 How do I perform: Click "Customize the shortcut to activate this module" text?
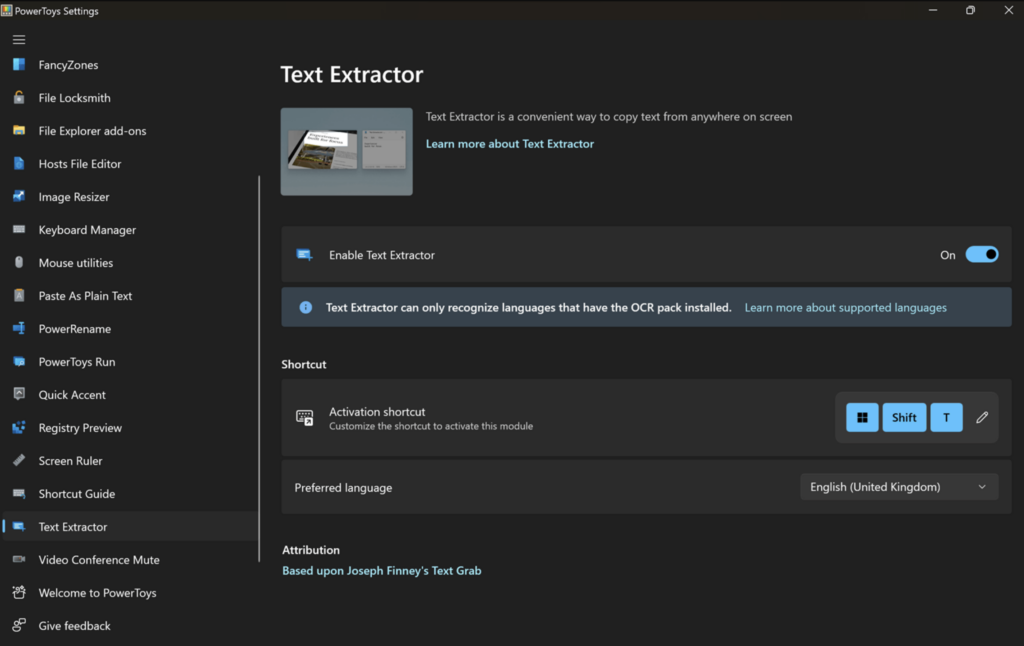click(431, 426)
